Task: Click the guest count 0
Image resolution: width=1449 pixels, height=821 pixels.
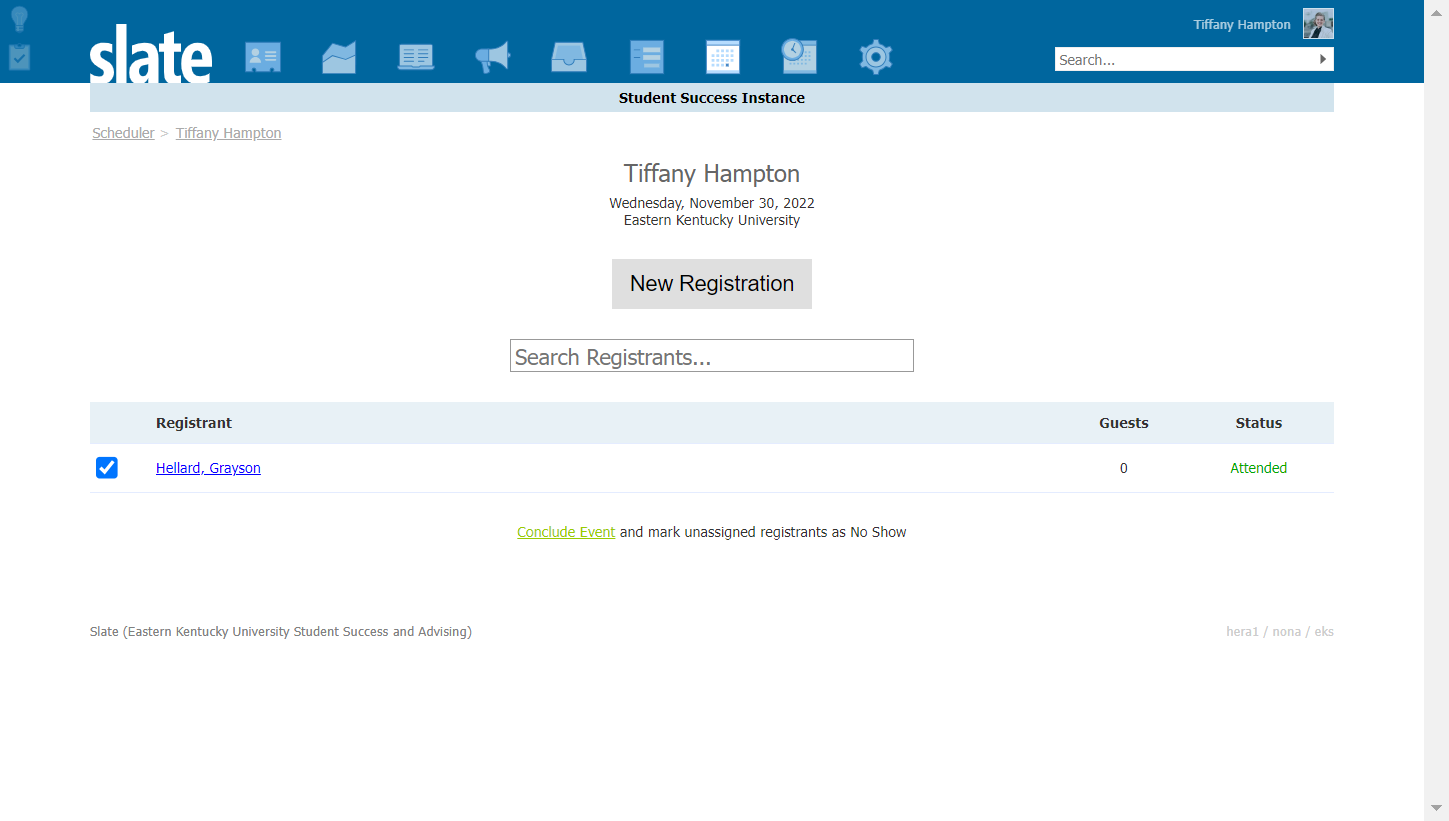Action: [x=1124, y=468]
